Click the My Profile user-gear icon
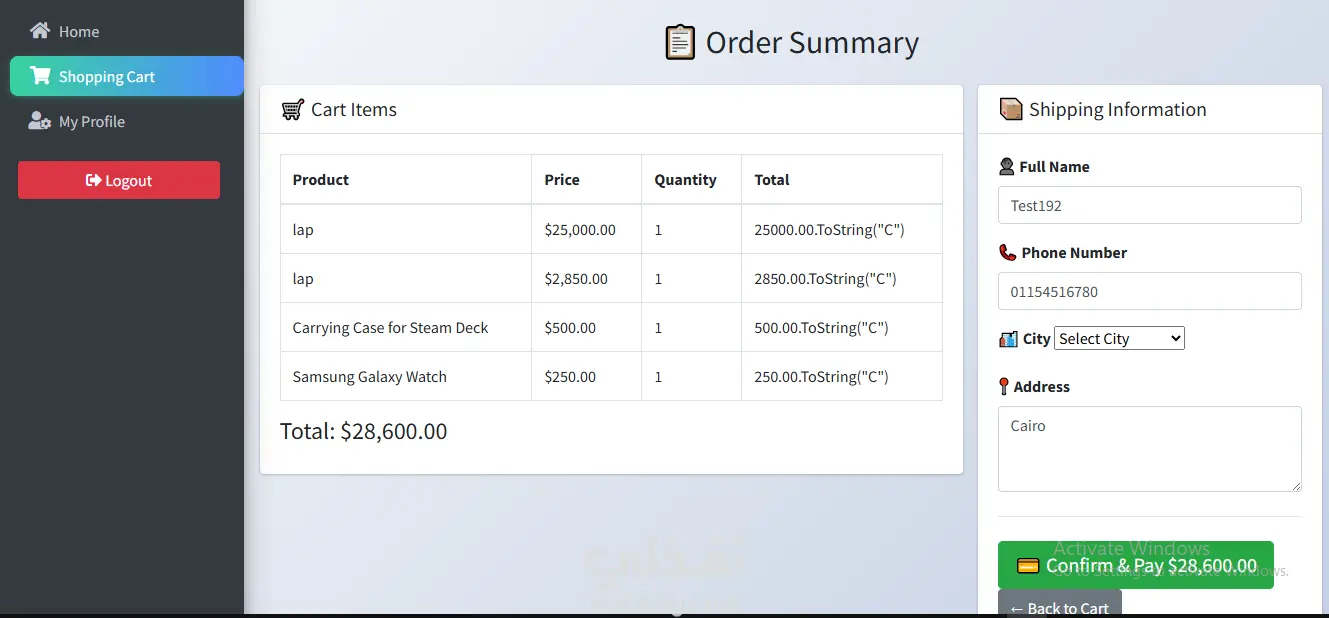 click(x=40, y=121)
